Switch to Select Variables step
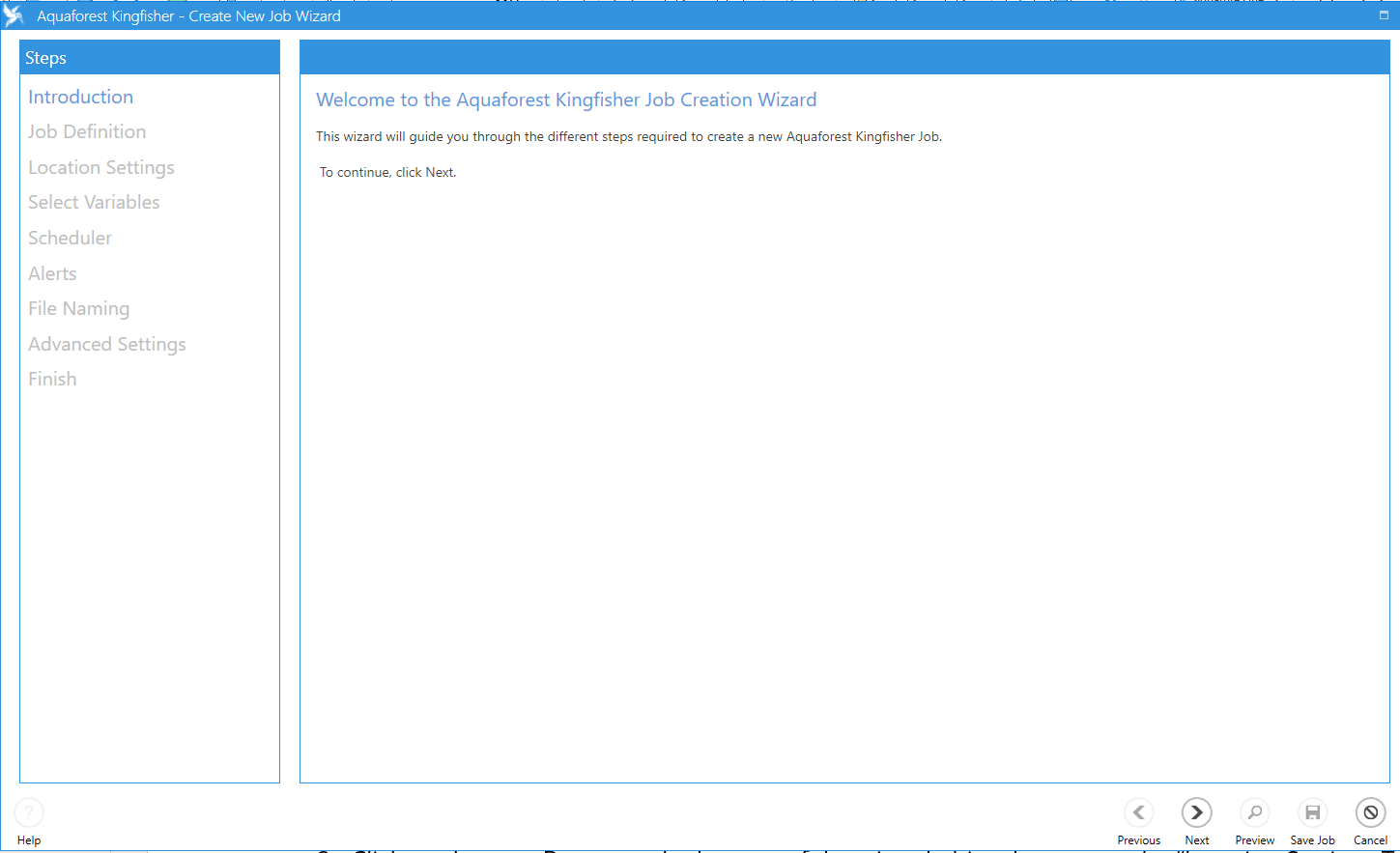The height and width of the screenshot is (853, 1400). coord(94,203)
